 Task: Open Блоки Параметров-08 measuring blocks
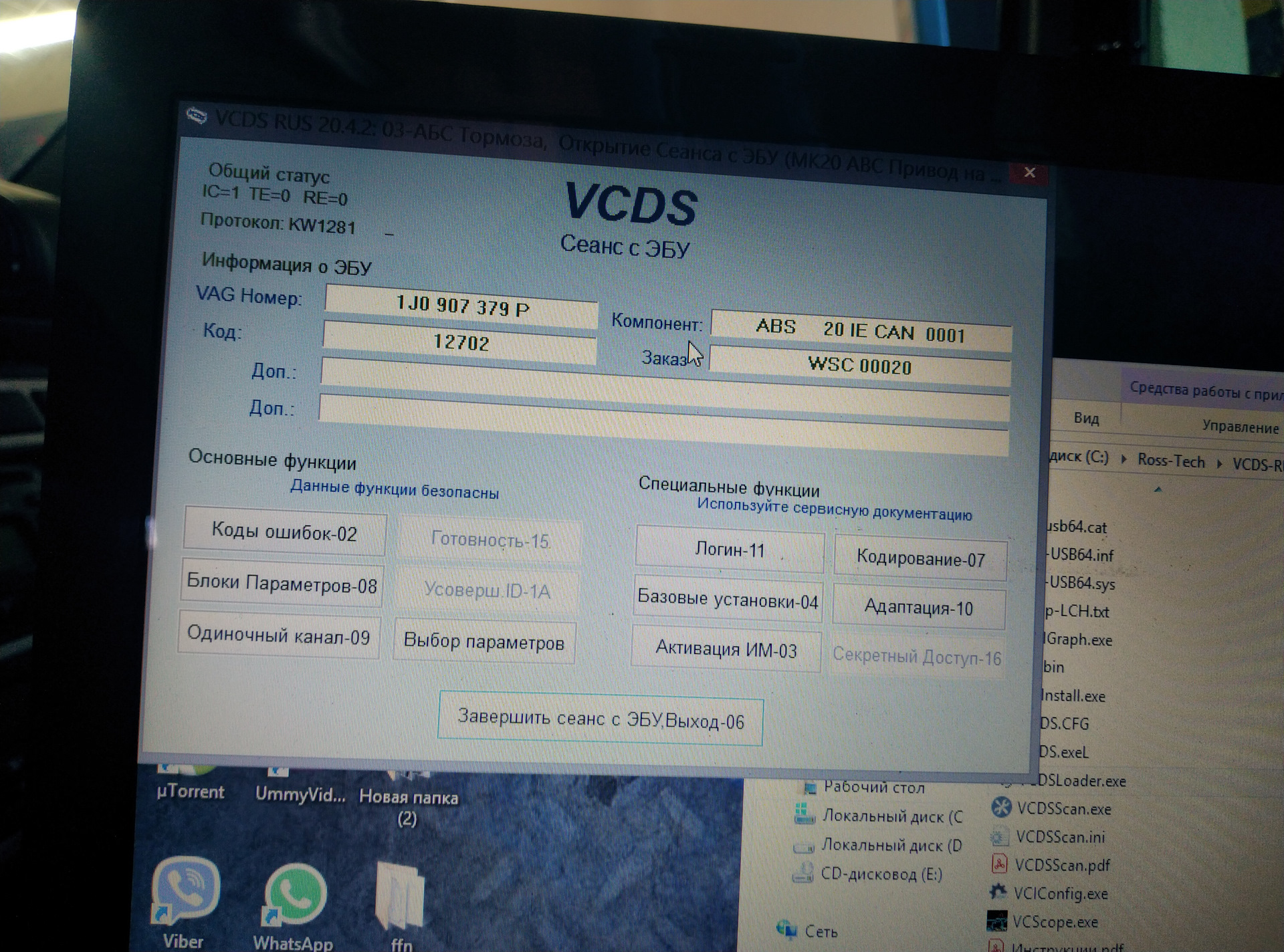pyautogui.click(x=282, y=584)
